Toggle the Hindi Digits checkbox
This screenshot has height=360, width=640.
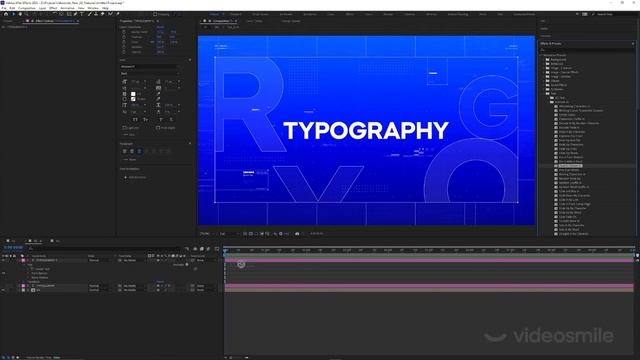(x=158, y=128)
